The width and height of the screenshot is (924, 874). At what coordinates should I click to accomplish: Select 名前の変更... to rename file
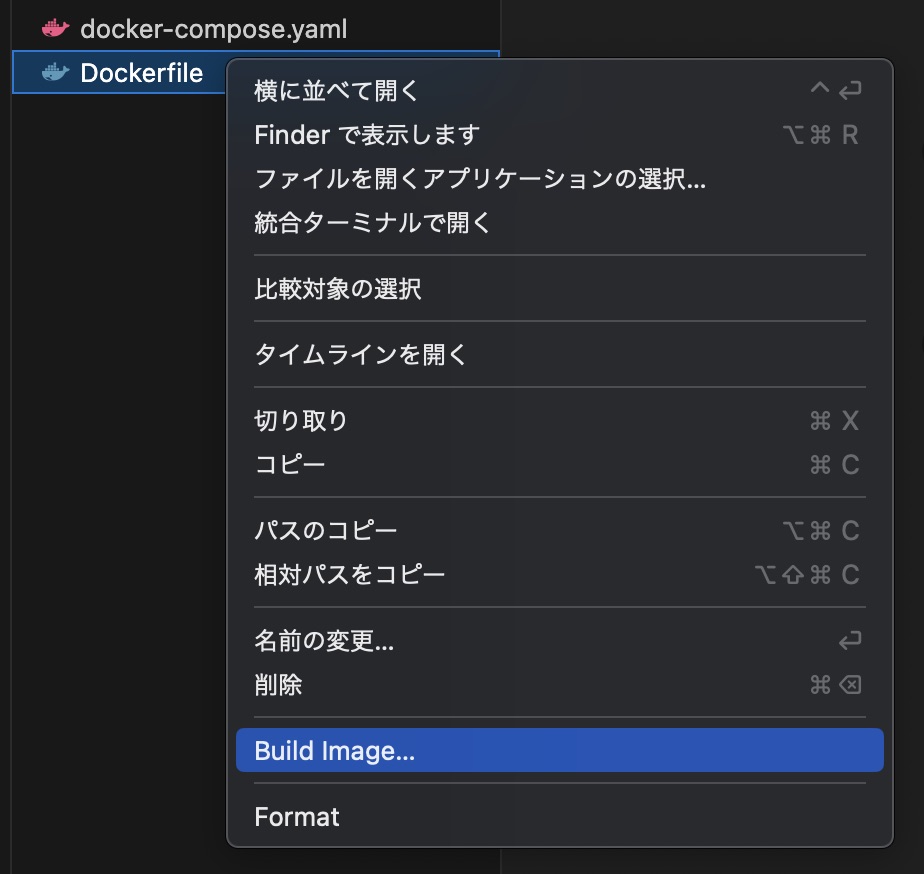pyautogui.click(x=324, y=641)
